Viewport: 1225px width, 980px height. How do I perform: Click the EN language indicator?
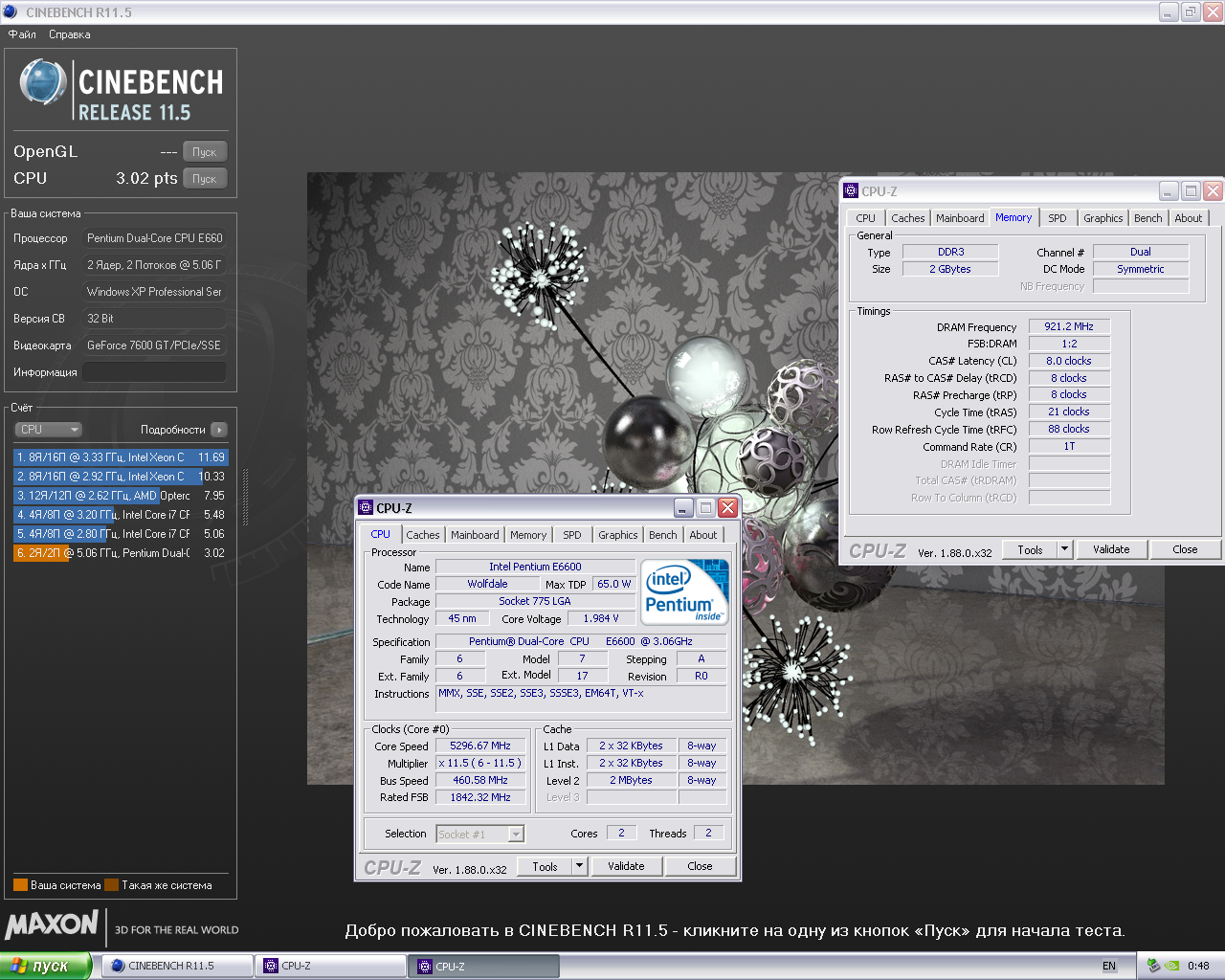pos(1109,967)
